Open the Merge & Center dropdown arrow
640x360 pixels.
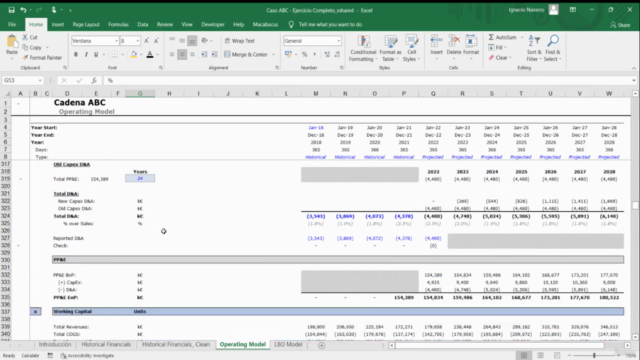click(x=273, y=54)
